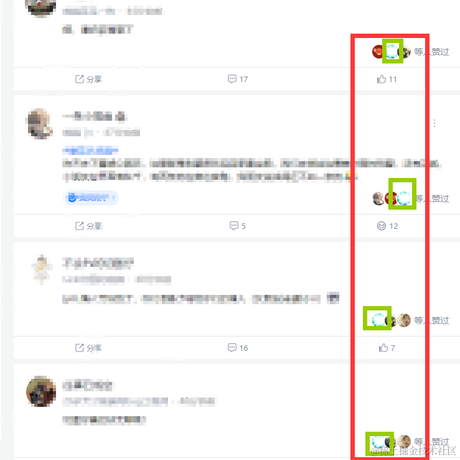Open the comment icon showing 5
The height and width of the screenshot is (460, 460).
[238, 226]
